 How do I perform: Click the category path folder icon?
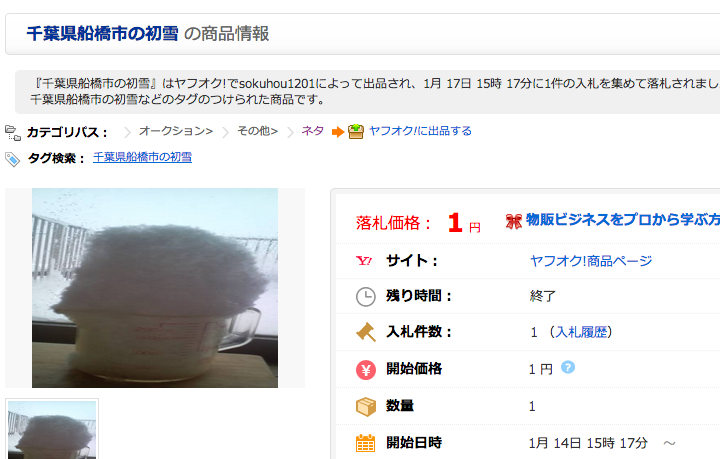(13, 133)
